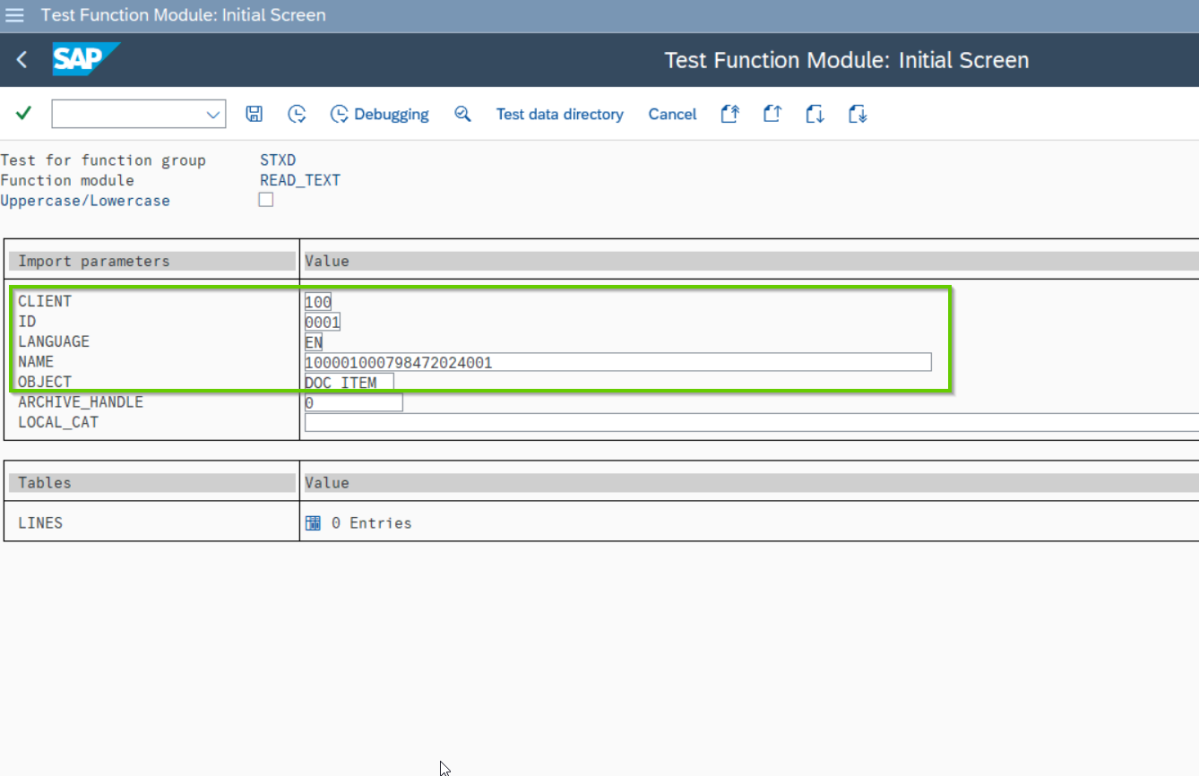Screen dimensions: 1199x776
Task: Toggle the Uppercase/Lowercase checkbox
Action: pyautogui.click(x=266, y=200)
